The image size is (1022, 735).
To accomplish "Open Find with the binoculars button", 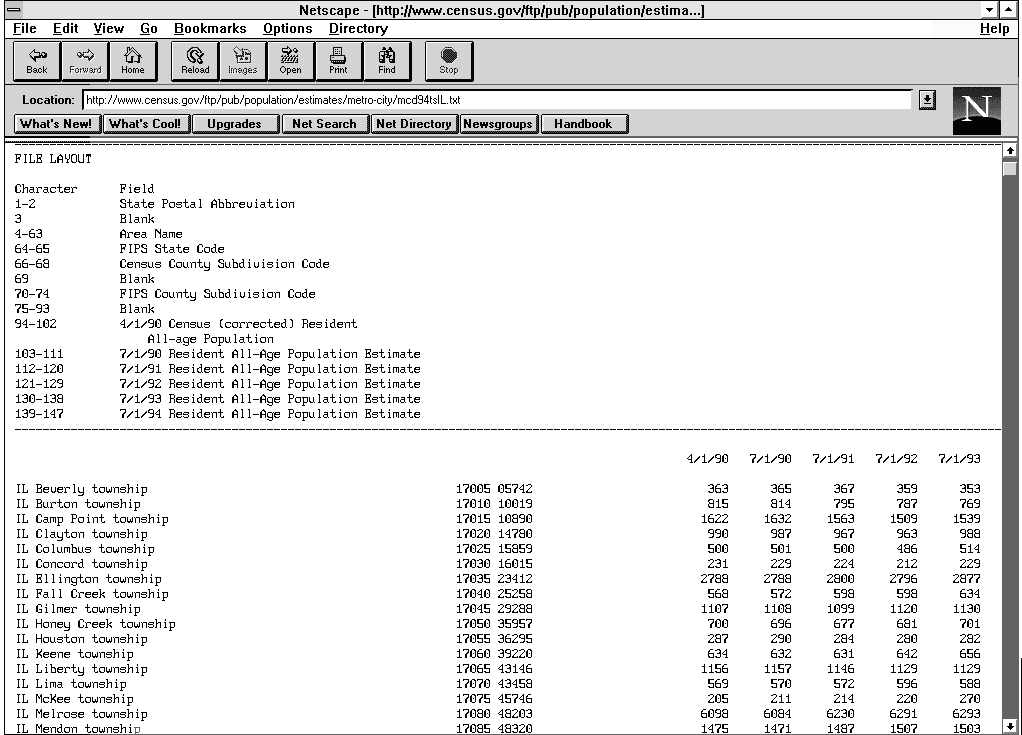I will click(x=387, y=61).
